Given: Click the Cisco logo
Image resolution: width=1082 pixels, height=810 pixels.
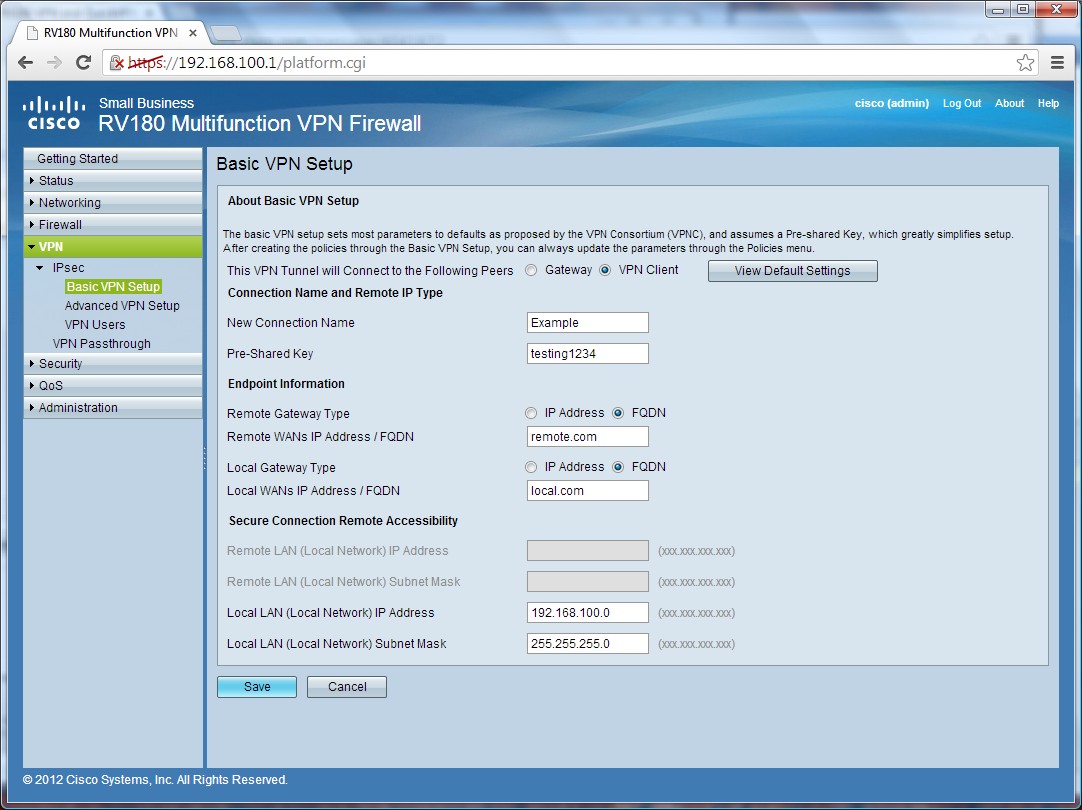Looking at the screenshot, I should tap(54, 114).
